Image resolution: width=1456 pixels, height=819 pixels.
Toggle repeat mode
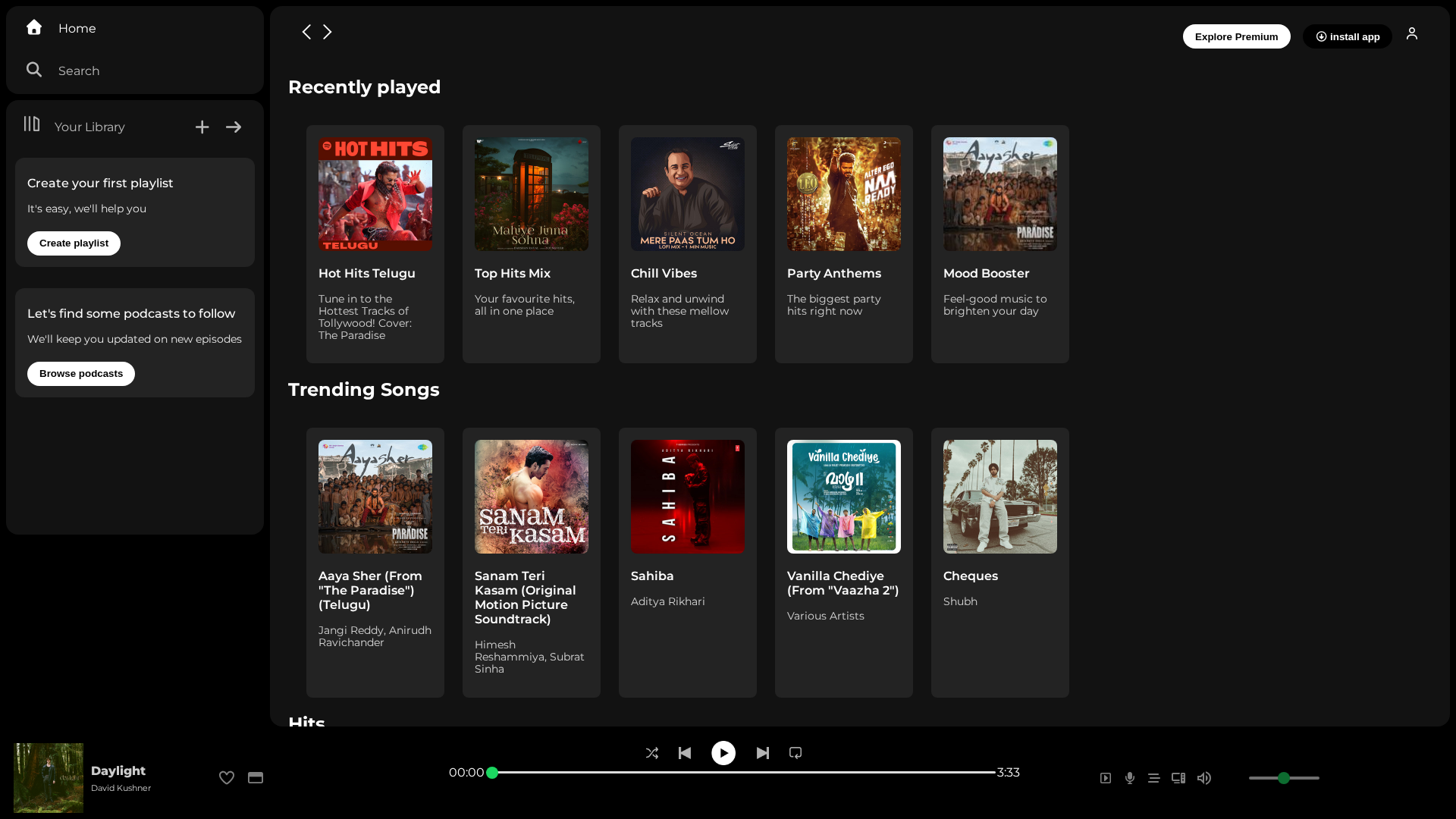point(795,753)
